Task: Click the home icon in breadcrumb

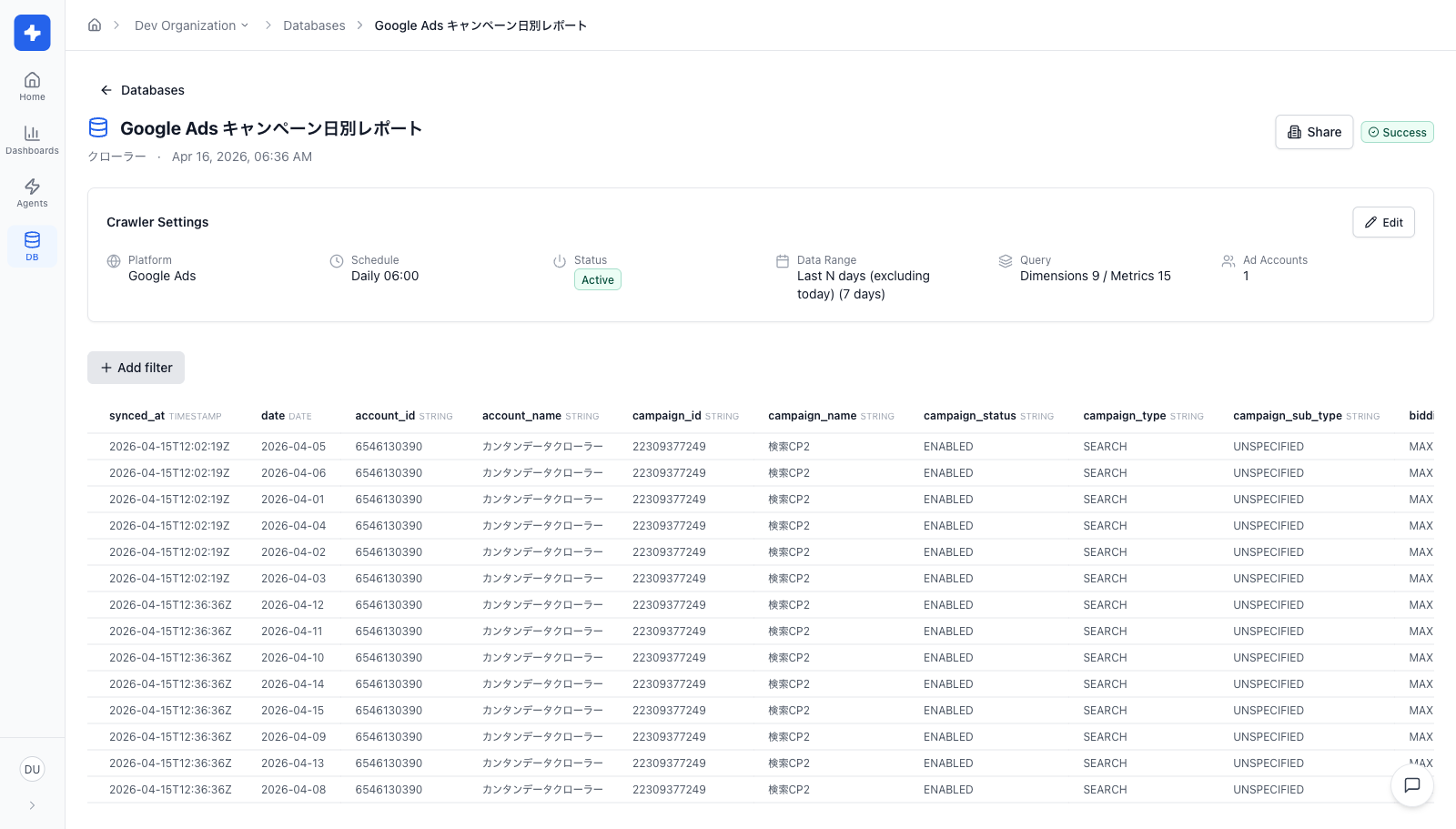Action: pyautogui.click(x=95, y=25)
